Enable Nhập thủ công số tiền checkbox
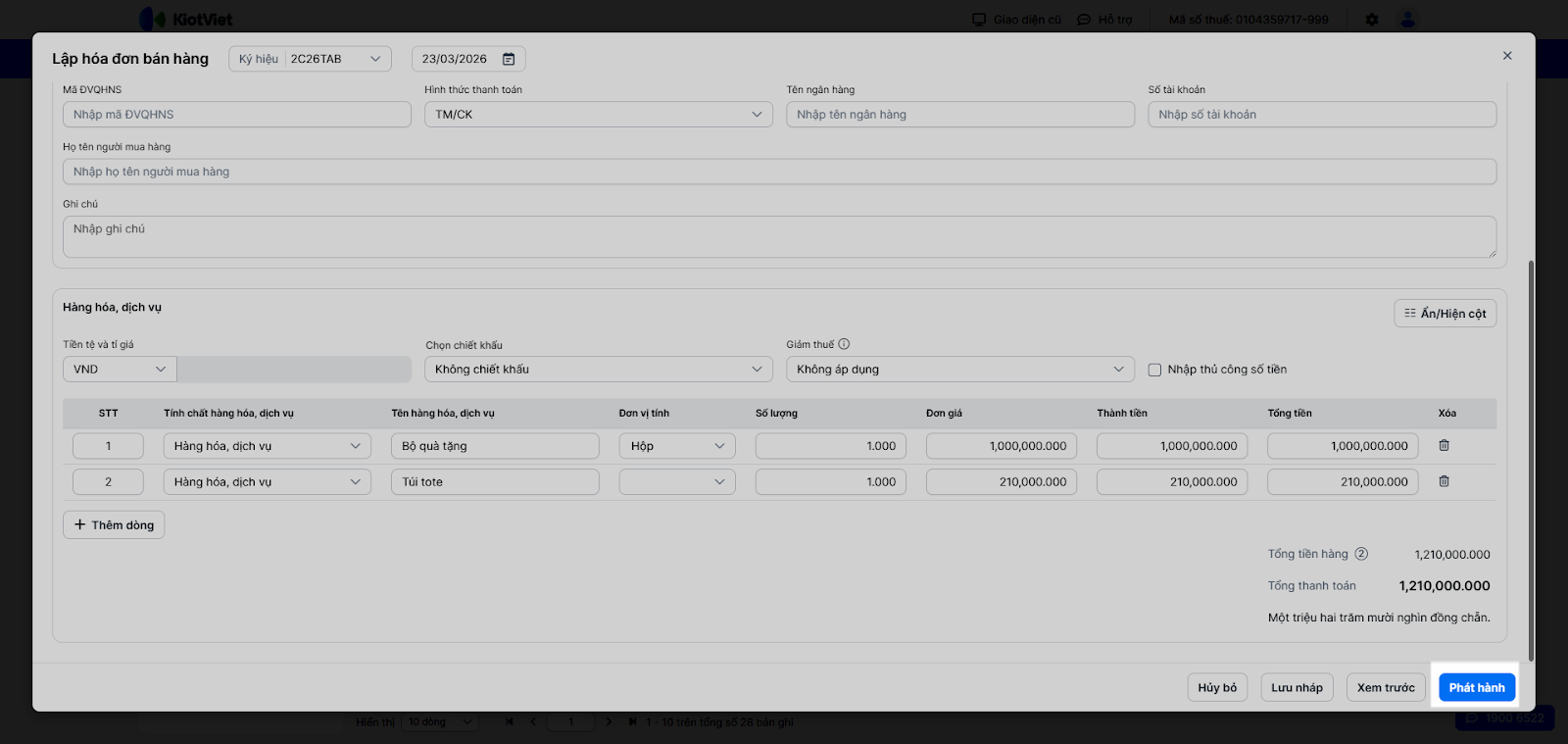The width and height of the screenshot is (1568, 744). (x=1154, y=370)
